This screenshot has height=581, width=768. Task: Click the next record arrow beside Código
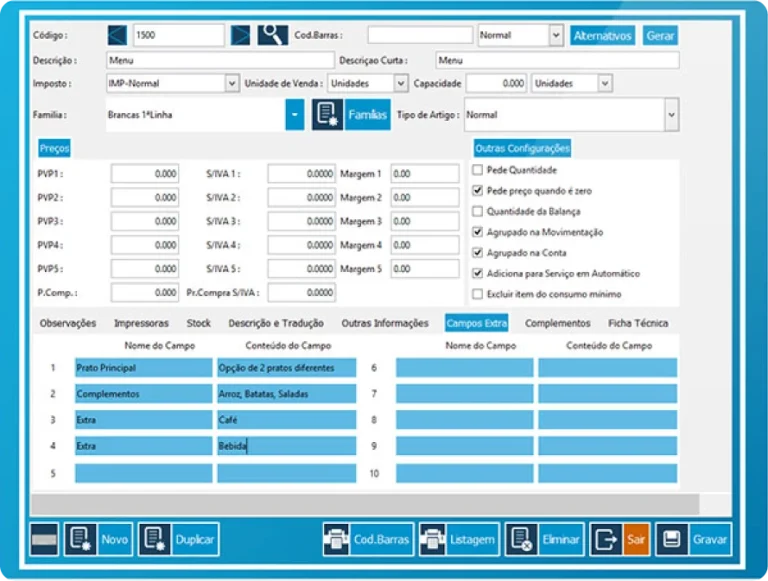pyautogui.click(x=241, y=35)
